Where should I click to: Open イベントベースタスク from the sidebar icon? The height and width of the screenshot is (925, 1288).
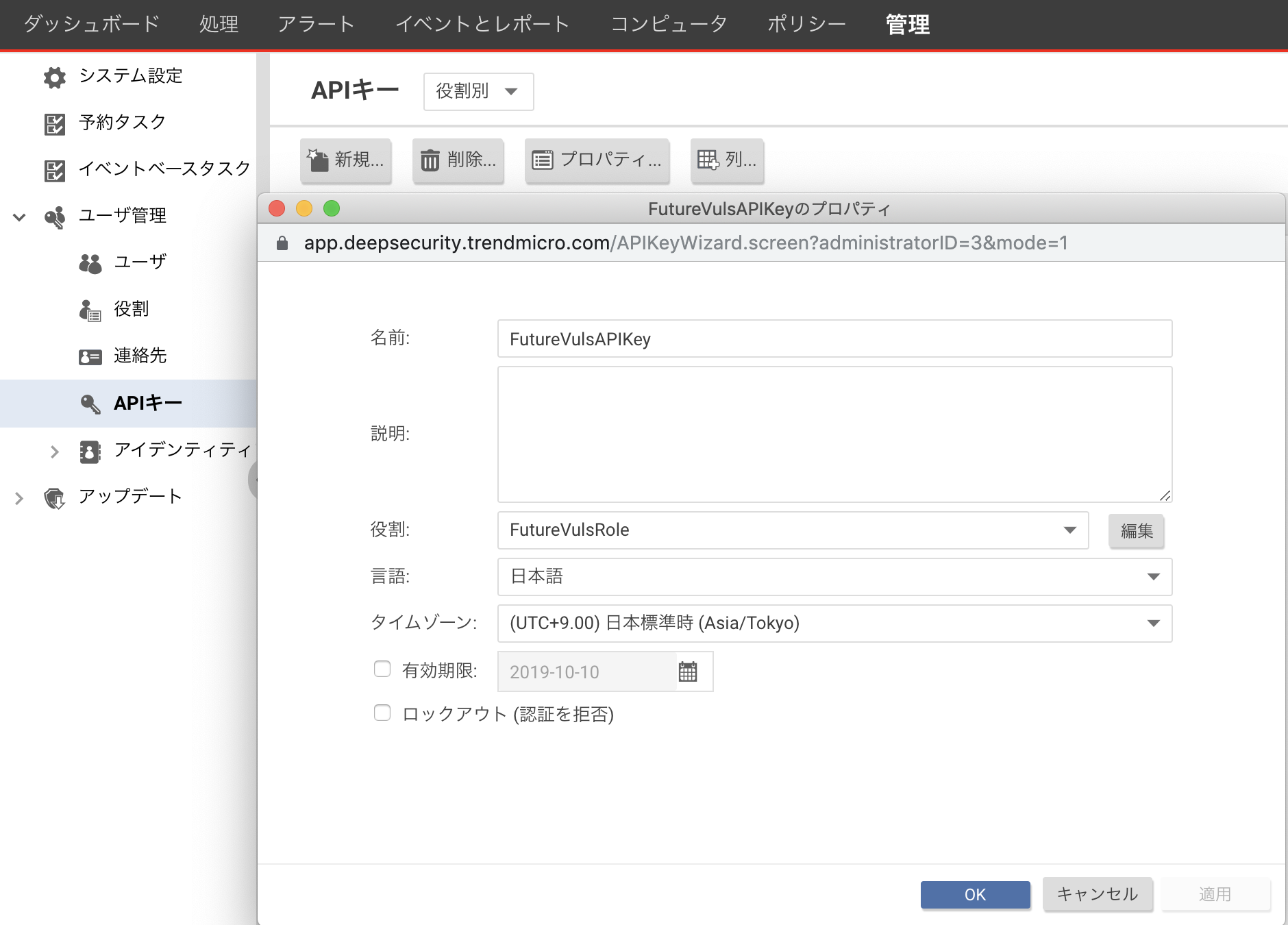click(55, 169)
